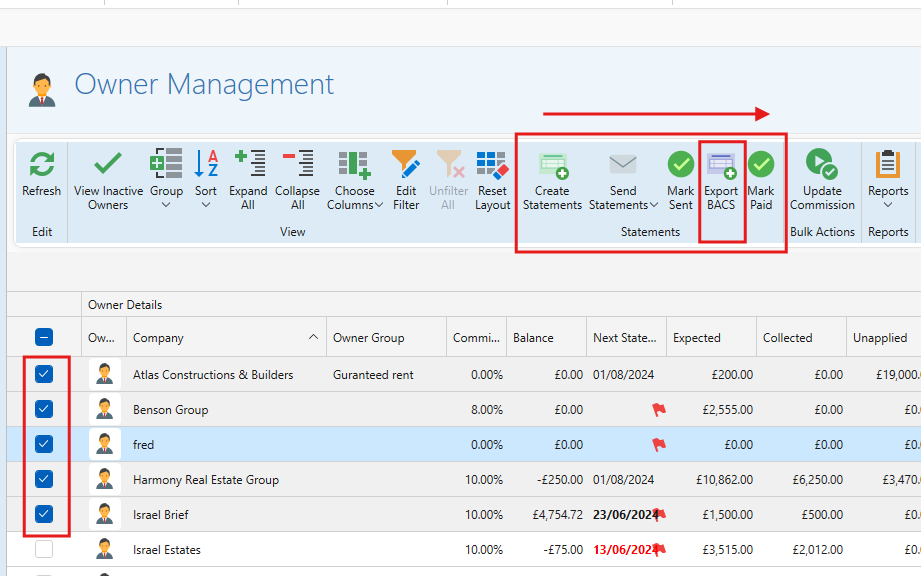The height and width of the screenshot is (576, 921).
Task: Click the Reset Layout icon
Action: click(x=492, y=165)
